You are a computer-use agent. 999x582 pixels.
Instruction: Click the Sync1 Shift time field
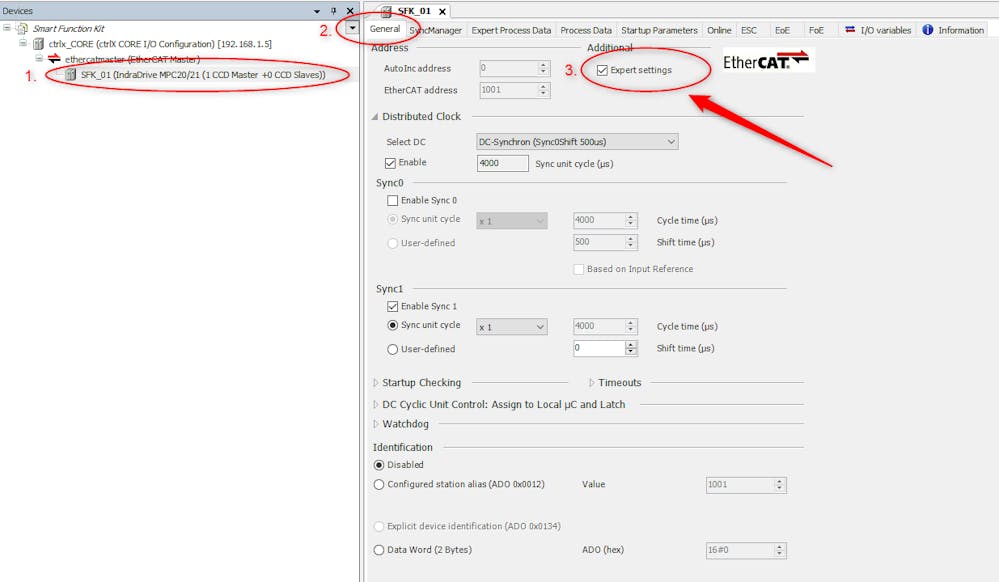tap(605, 348)
